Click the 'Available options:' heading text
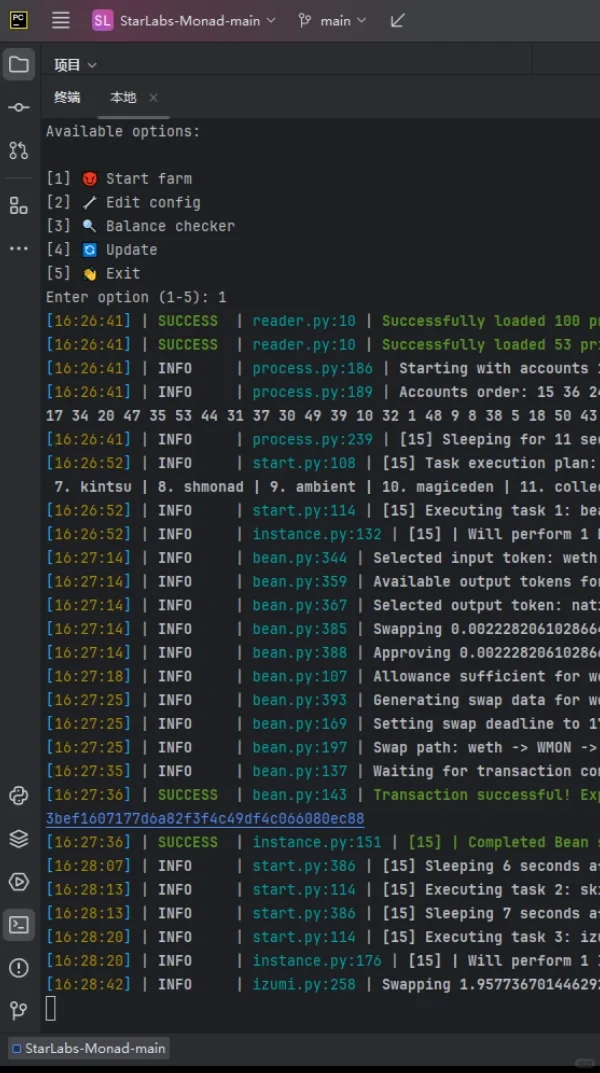 coord(123,131)
